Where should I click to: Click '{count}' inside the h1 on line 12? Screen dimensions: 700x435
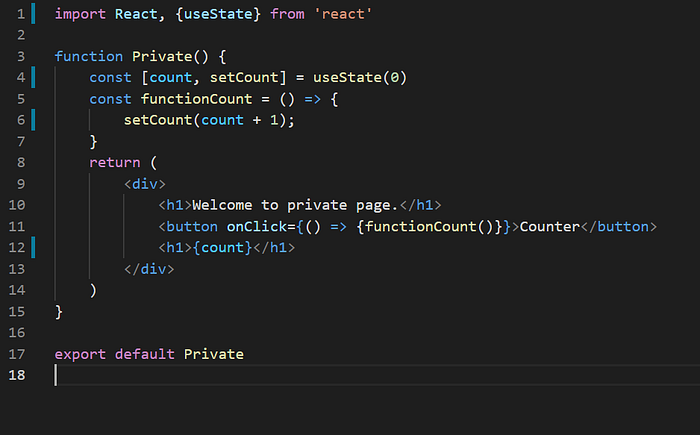point(222,248)
